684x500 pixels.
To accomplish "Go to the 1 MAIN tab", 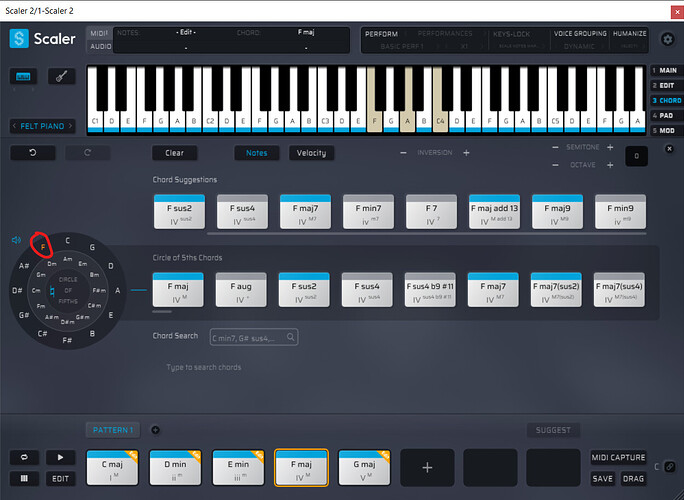I will (666, 70).
